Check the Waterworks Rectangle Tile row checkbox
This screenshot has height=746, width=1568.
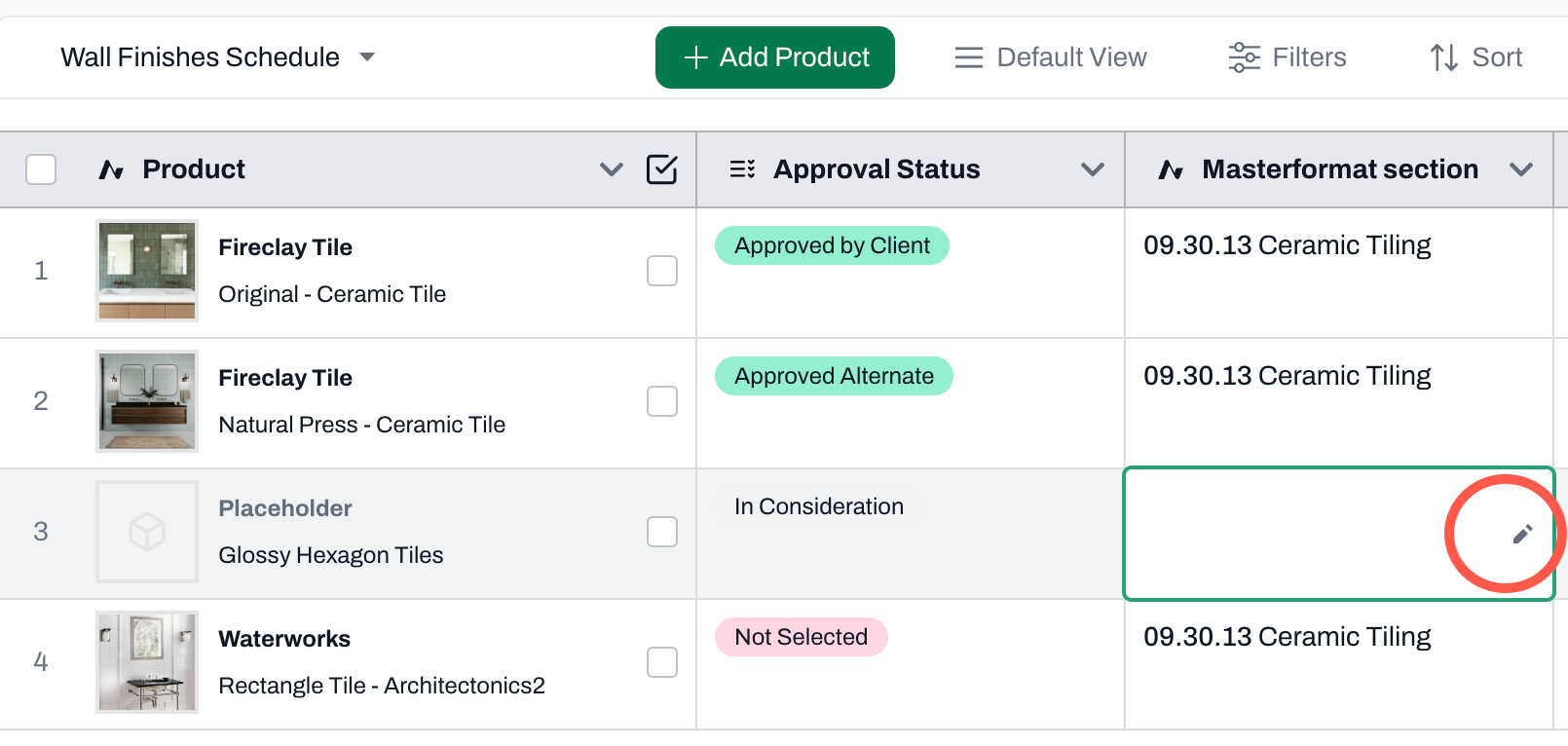(662, 662)
